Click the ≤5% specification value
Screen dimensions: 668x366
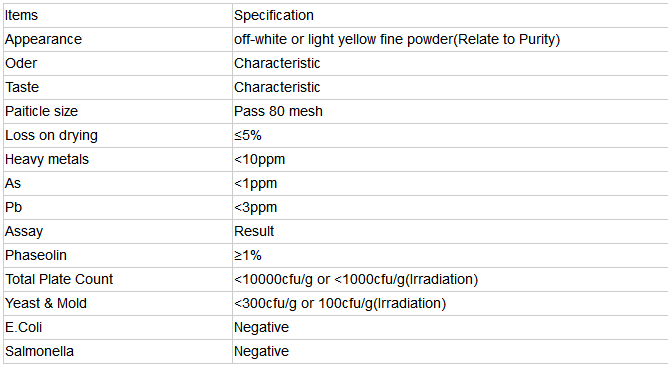pos(248,135)
